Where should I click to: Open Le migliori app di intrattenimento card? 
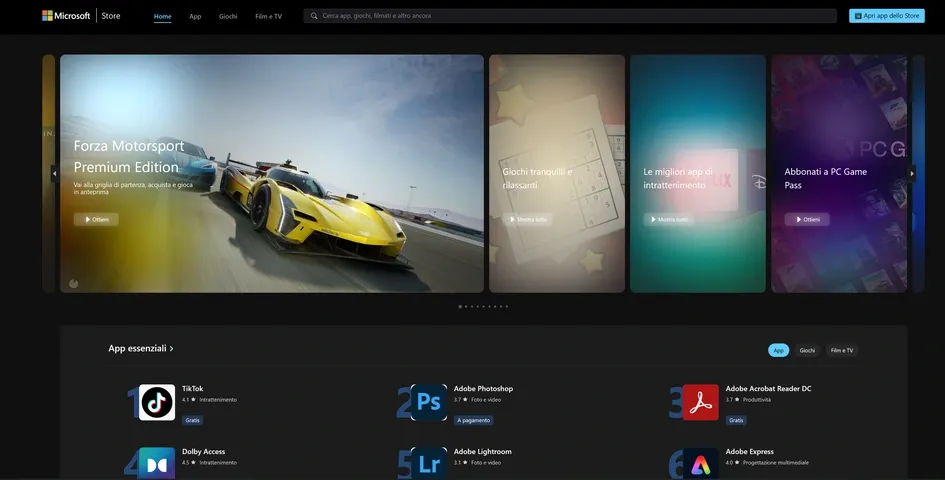(698, 174)
